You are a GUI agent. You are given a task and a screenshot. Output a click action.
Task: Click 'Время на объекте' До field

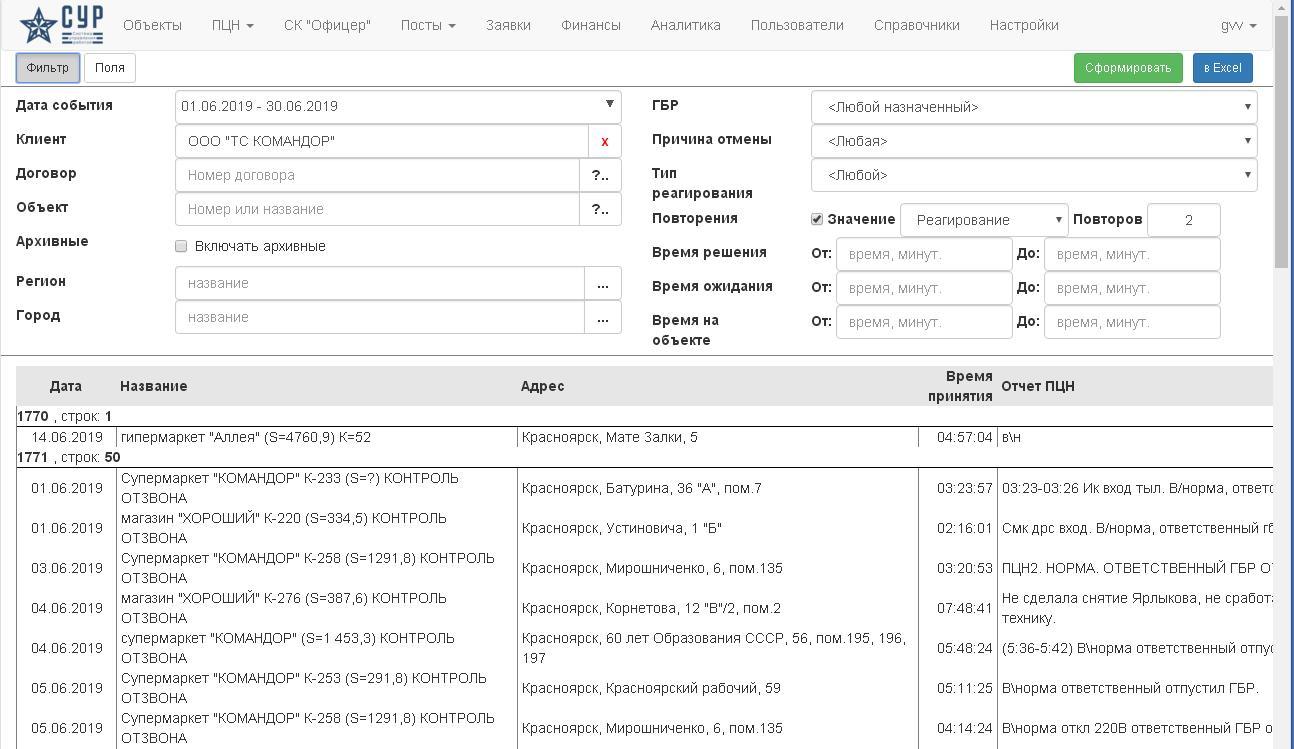pyautogui.click(x=1132, y=322)
